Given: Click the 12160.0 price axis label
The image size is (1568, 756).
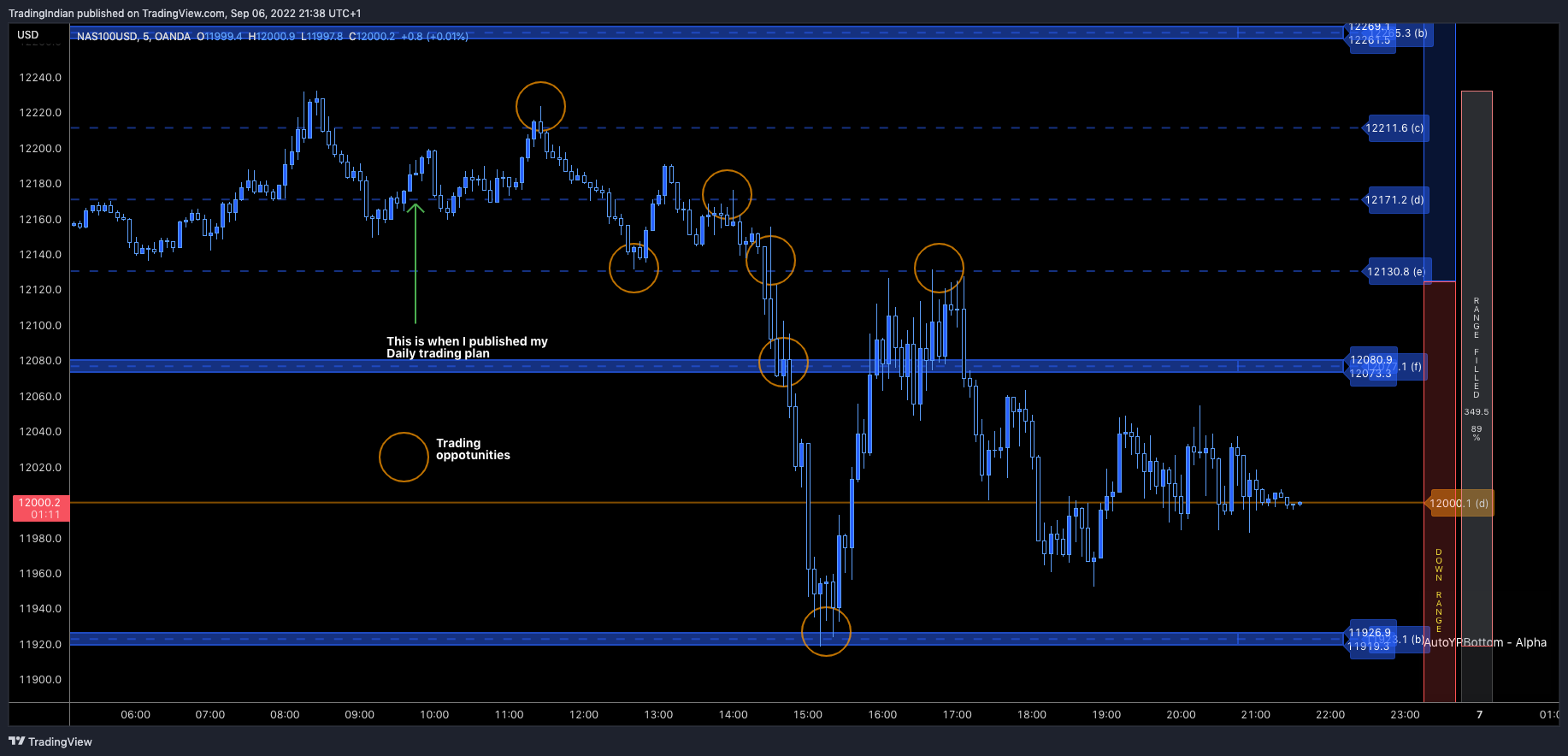Looking at the screenshot, I should click(x=40, y=220).
